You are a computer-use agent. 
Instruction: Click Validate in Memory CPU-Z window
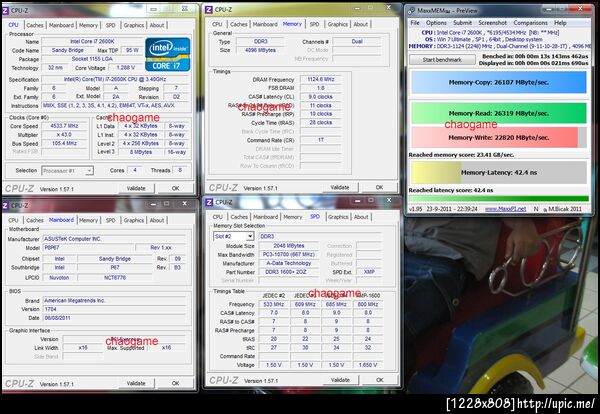(x=340, y=187)
